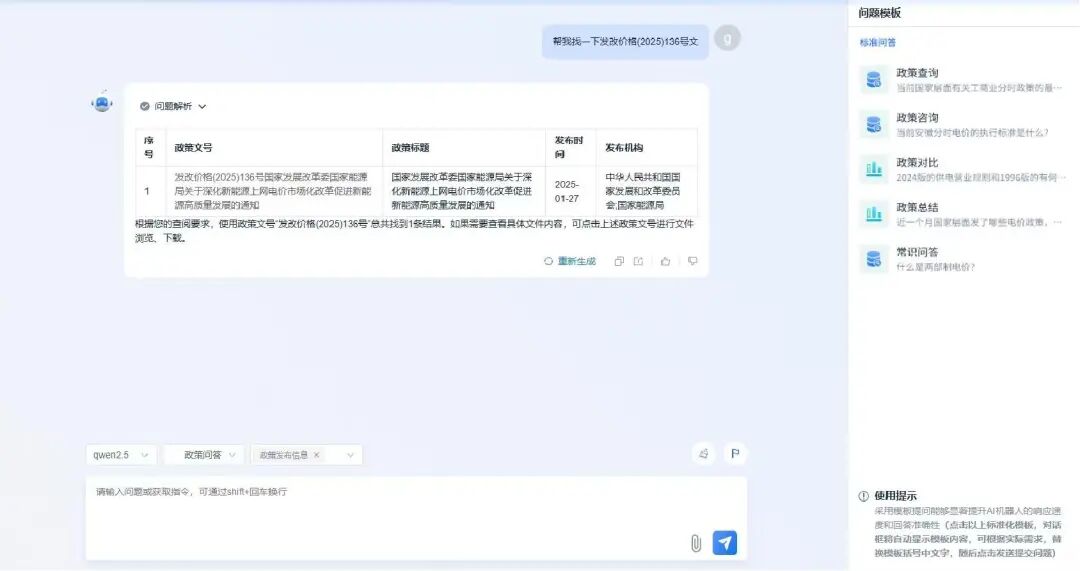Click the sample question 什么是两部制电价?
The height and width of the screenshot is (571, 1080).
click(x=936, y=267)
